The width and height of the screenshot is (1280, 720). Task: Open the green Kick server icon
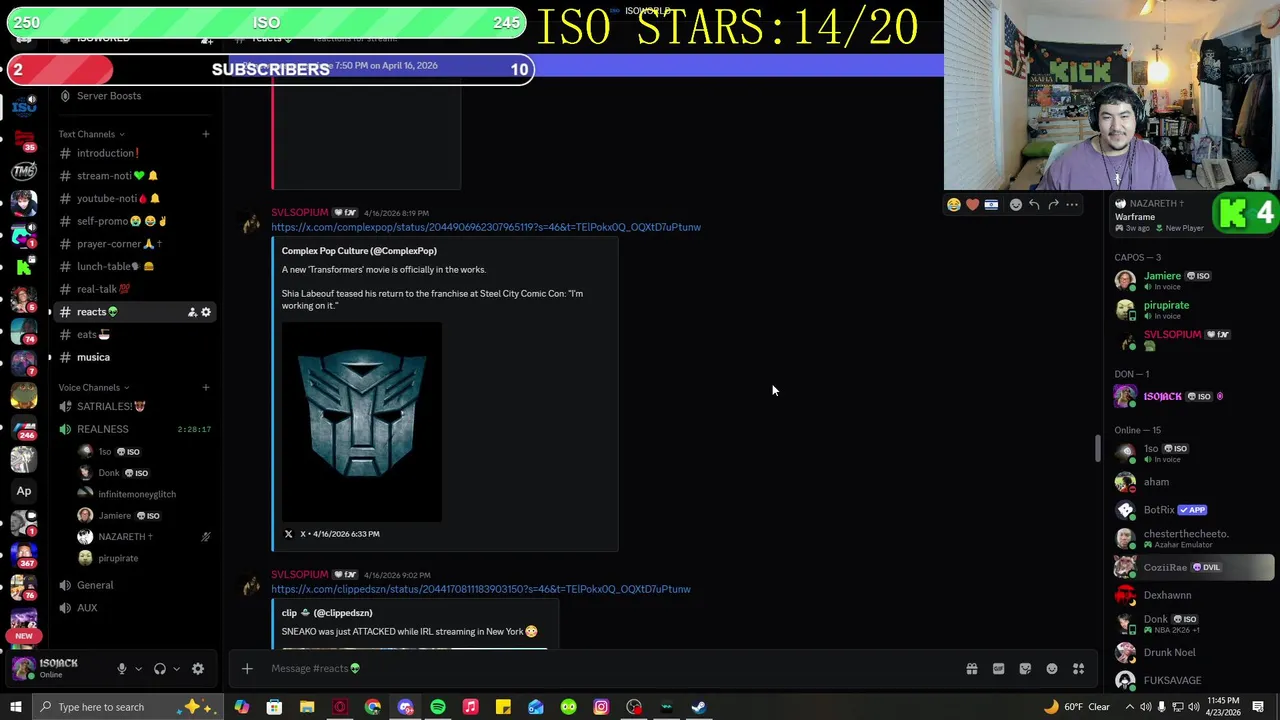(x=24, y=267)
